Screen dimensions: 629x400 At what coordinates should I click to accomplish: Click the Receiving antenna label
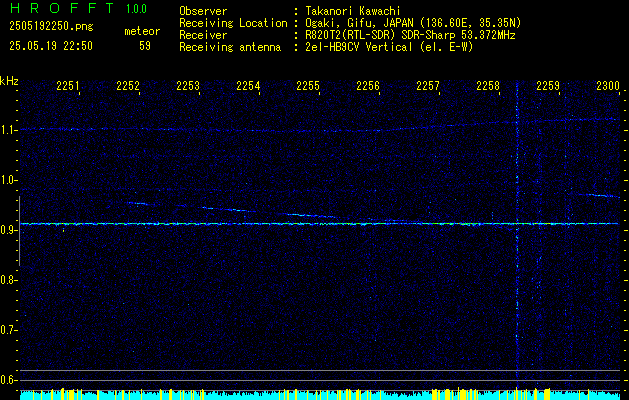click(x=230, y=47)
